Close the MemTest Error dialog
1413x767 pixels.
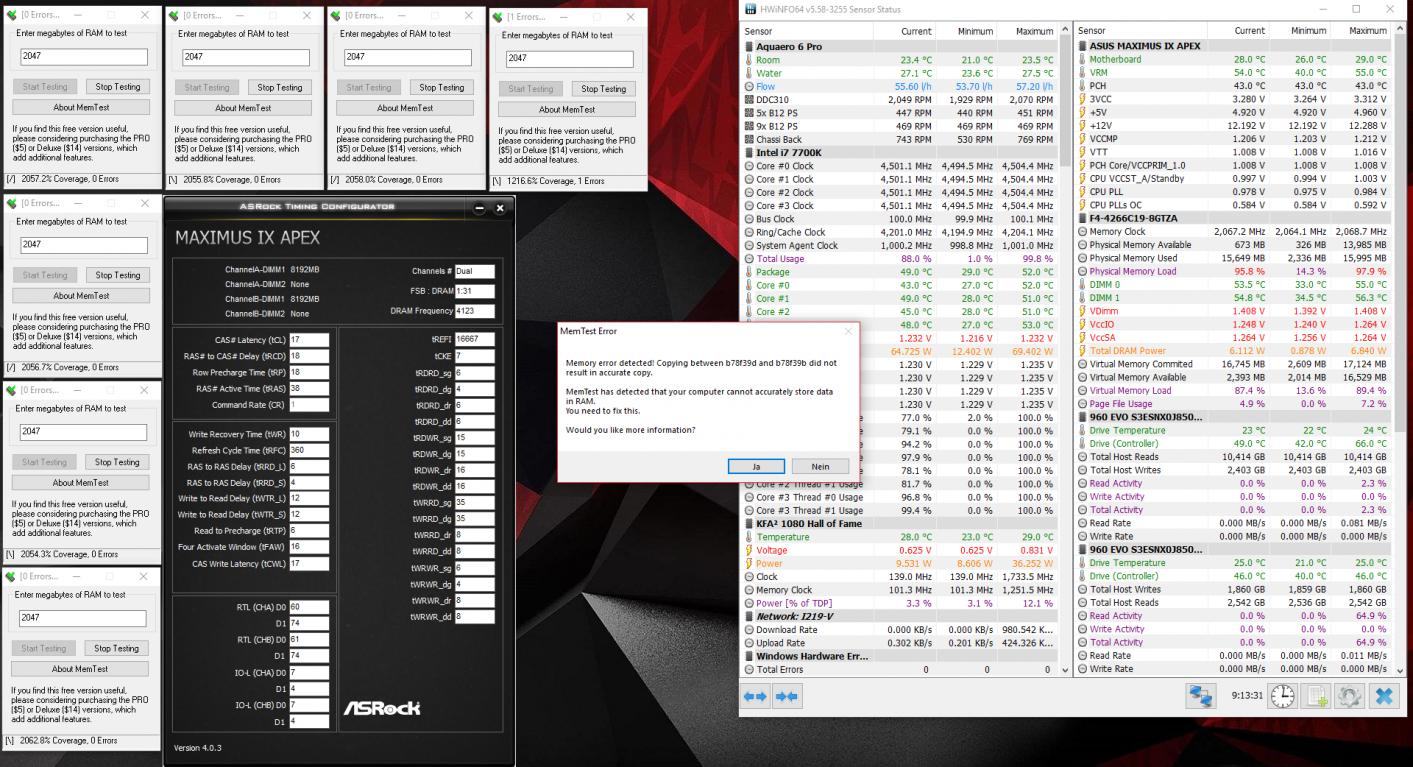coord(849,331)
